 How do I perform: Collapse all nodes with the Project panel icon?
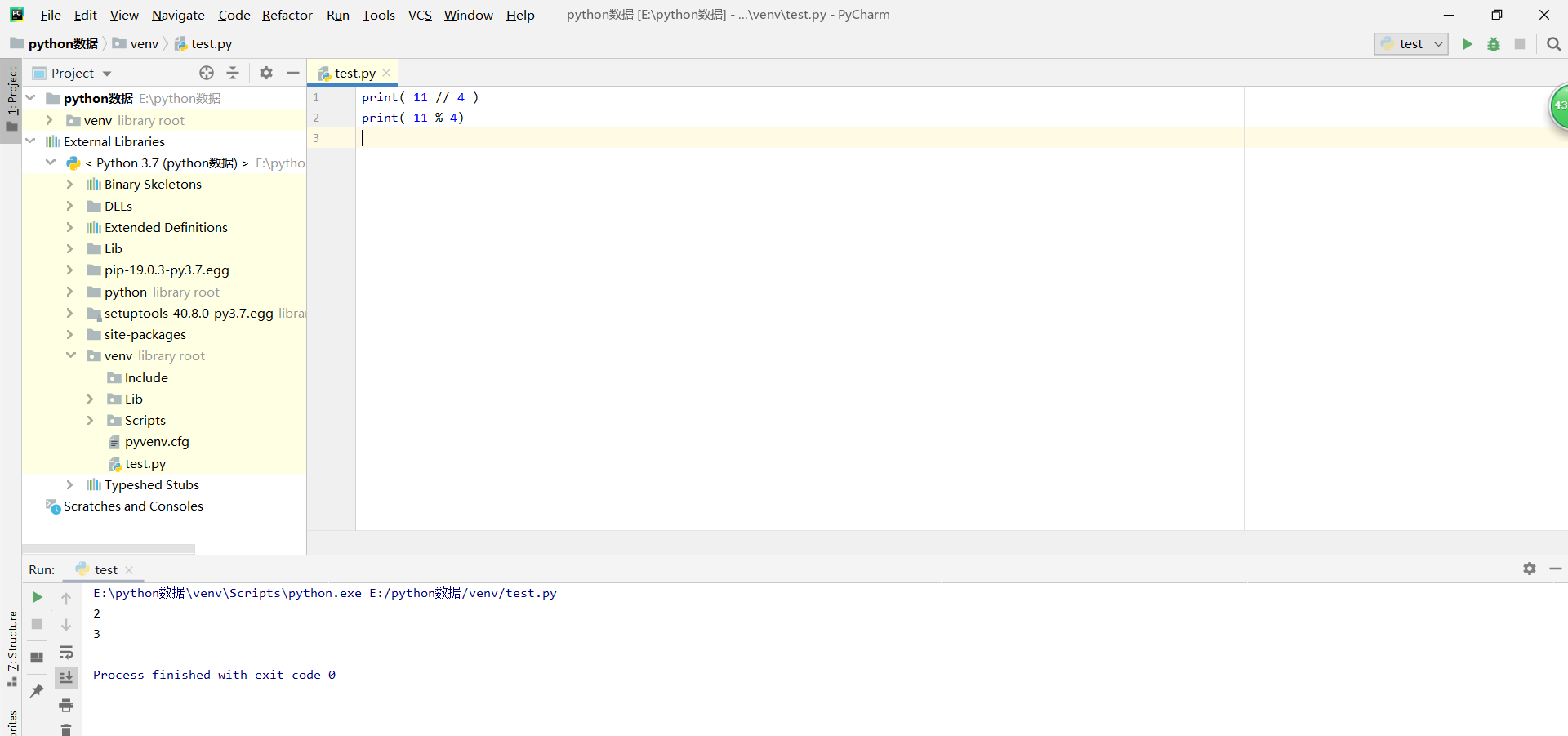coord(233,73)
